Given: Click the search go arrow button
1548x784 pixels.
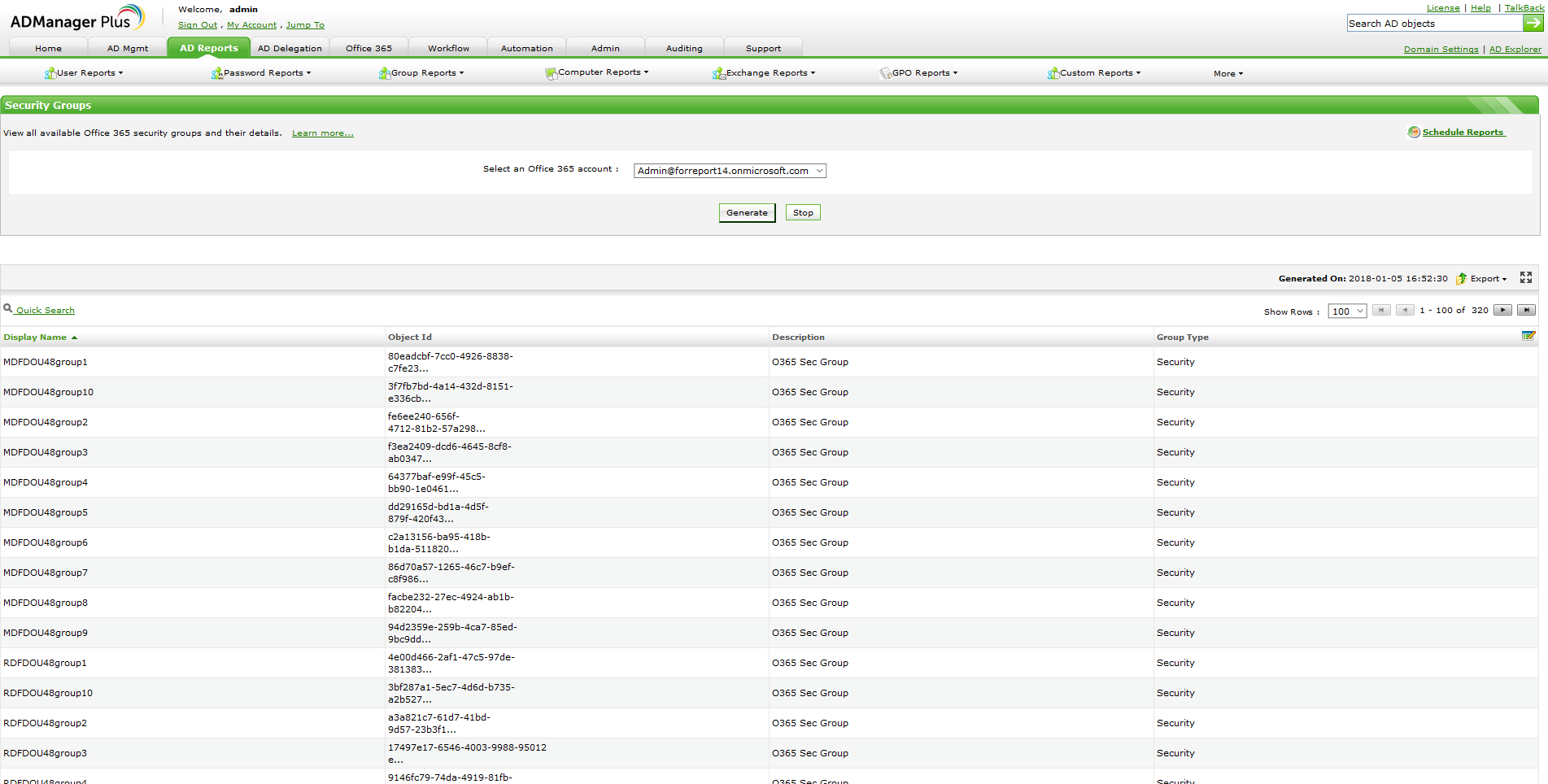Looking at the screenshot, I should pyautogui.click(x=1533, y=24).
